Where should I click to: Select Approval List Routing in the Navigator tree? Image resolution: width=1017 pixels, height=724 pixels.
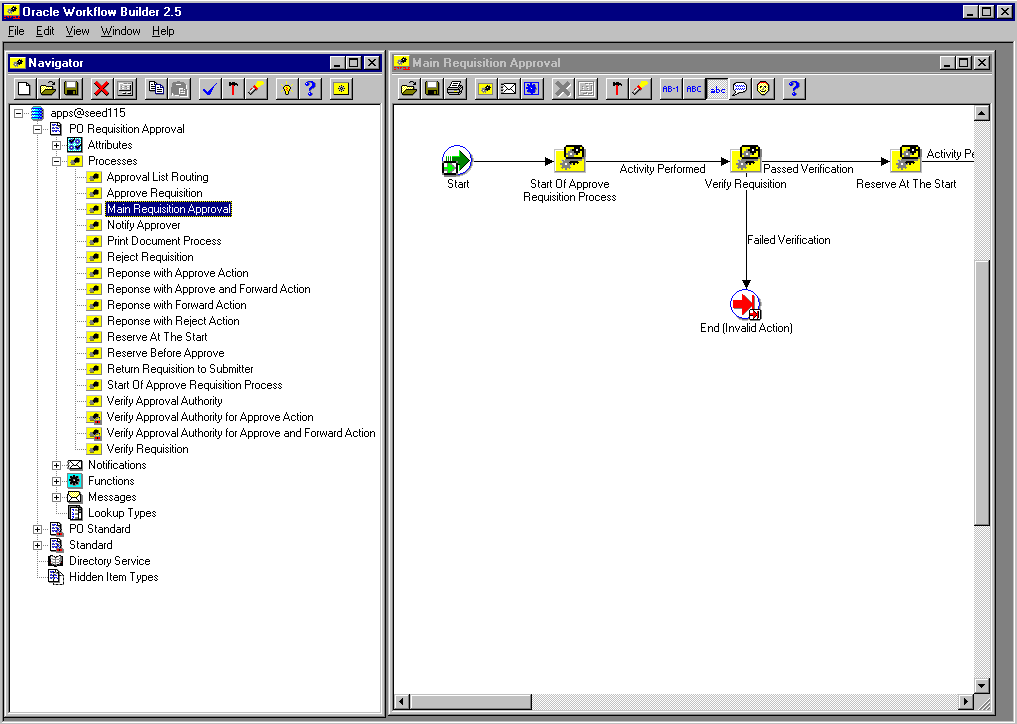pos(158,177)
